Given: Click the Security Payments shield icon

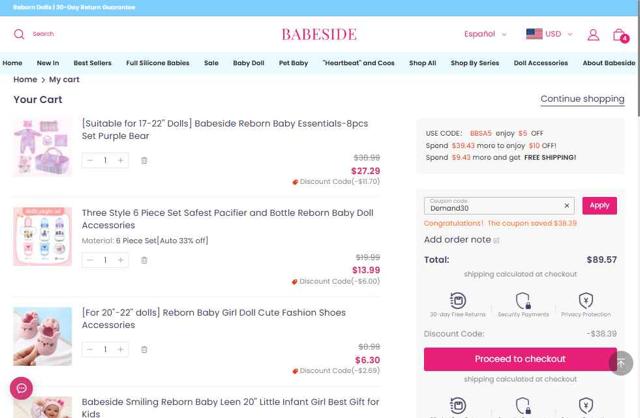Looking at the screenshot, I should [523, 301].
